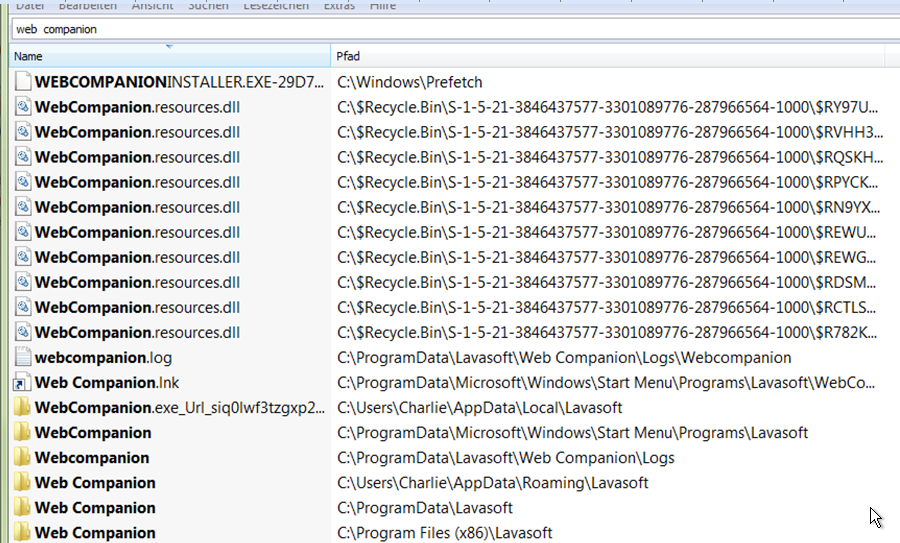Click the folder icon of WebCompanion in Start Menu Programs

click(22, 432)
